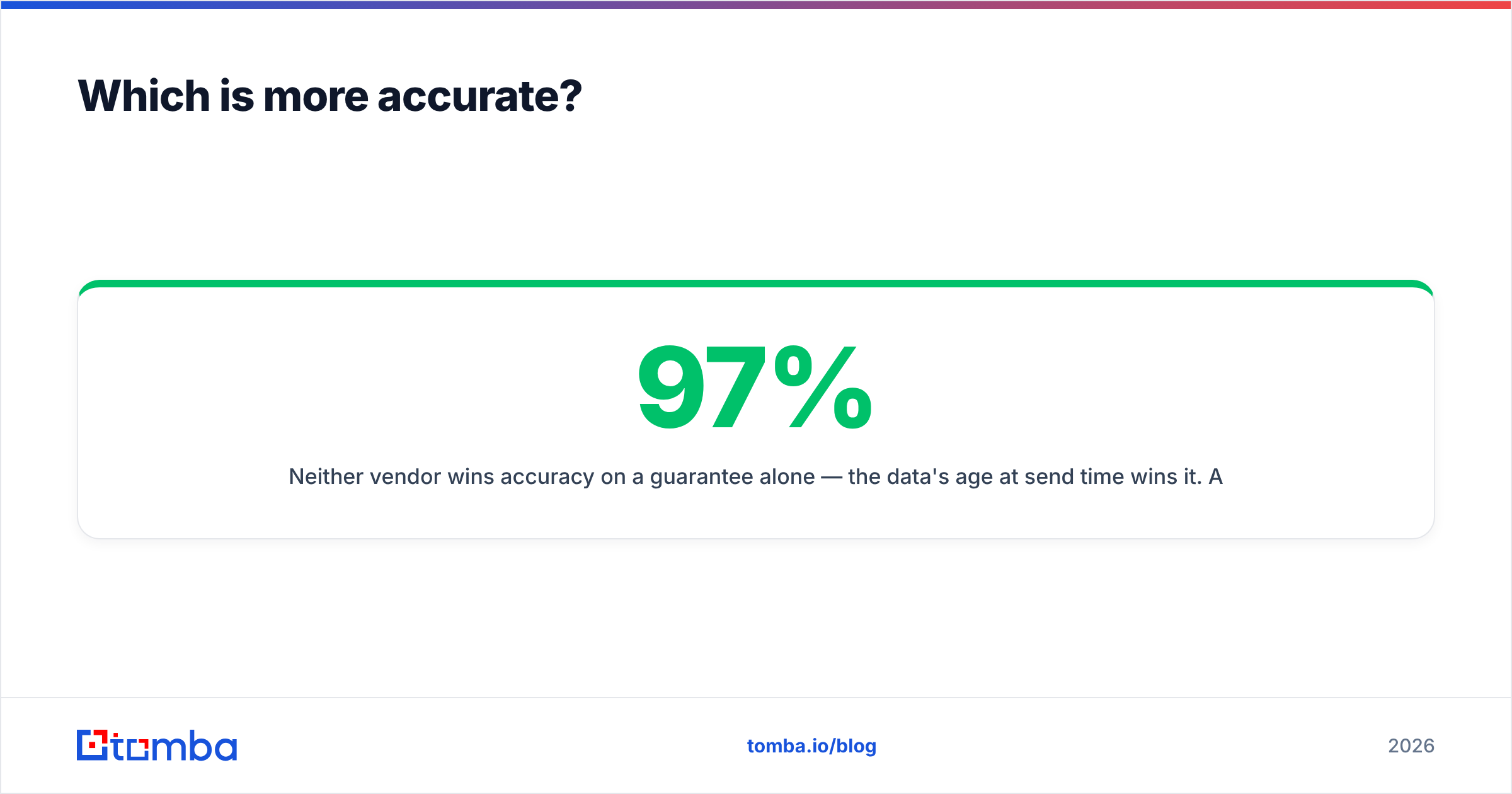Screen dimensions: 1512x794
Task: Click the green digit 9
Action: (670, 387)
